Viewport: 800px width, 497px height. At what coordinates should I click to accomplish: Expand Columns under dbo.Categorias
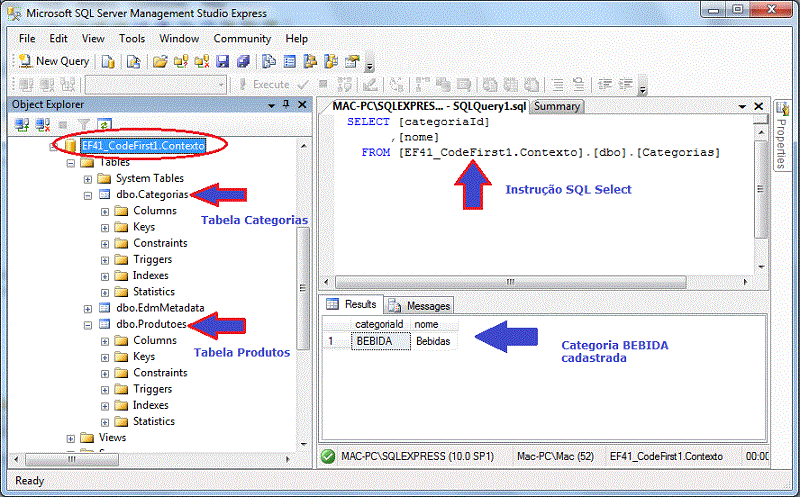coord(105,212)
